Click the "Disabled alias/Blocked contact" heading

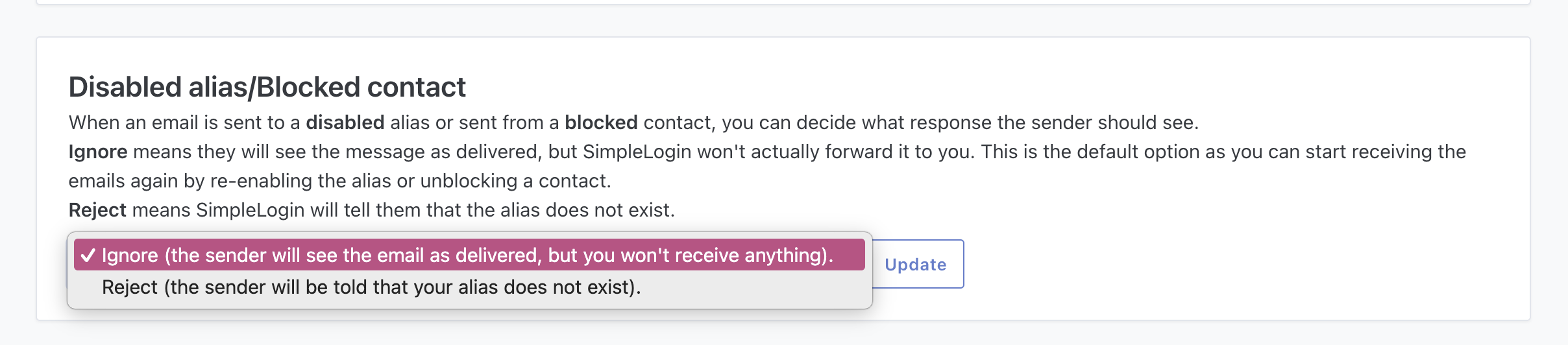click(x=267, y=87)
